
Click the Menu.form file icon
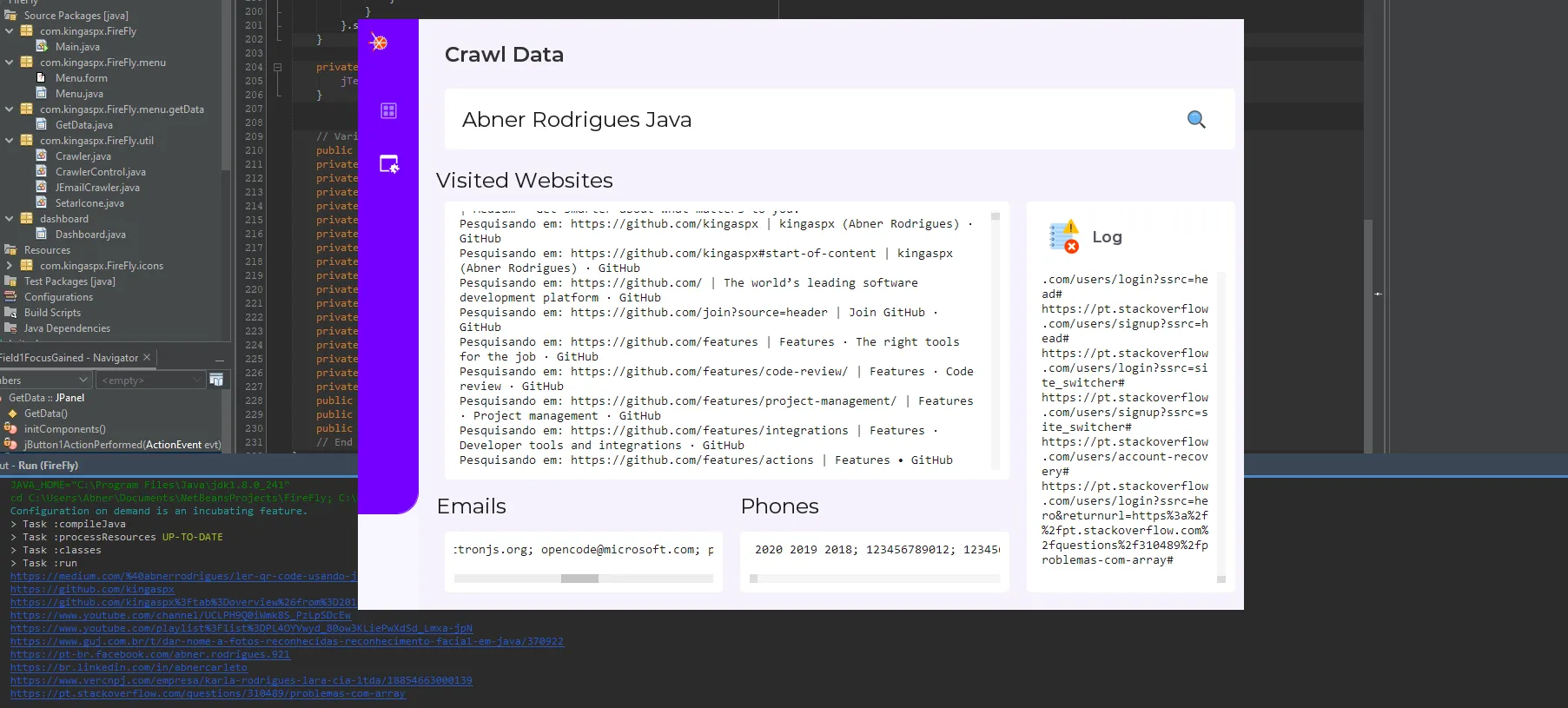pyautogui.click(x=41, y=77)
